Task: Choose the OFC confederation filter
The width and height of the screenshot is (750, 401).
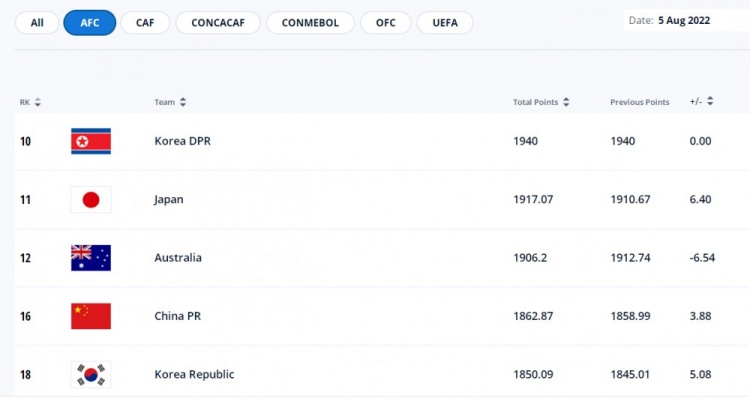Action: click(386, 23)
